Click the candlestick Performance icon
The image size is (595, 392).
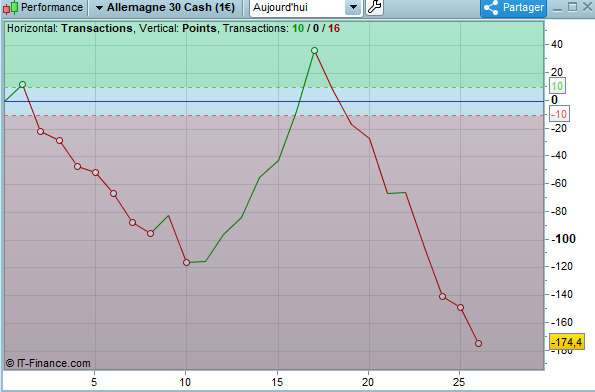pyautogui.click(x=11, y=7)
